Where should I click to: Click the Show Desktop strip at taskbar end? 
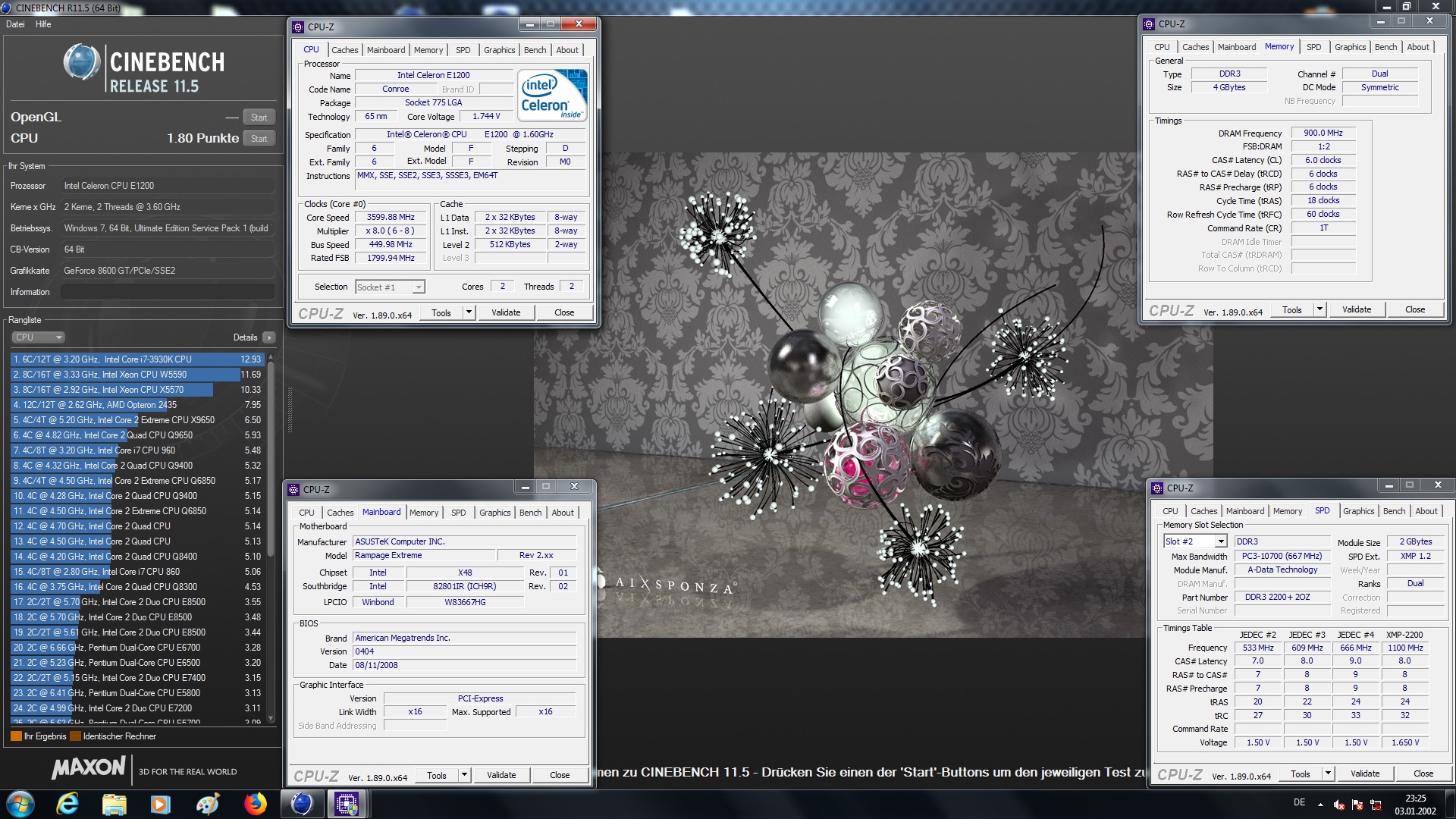[x=1450, y=804]
